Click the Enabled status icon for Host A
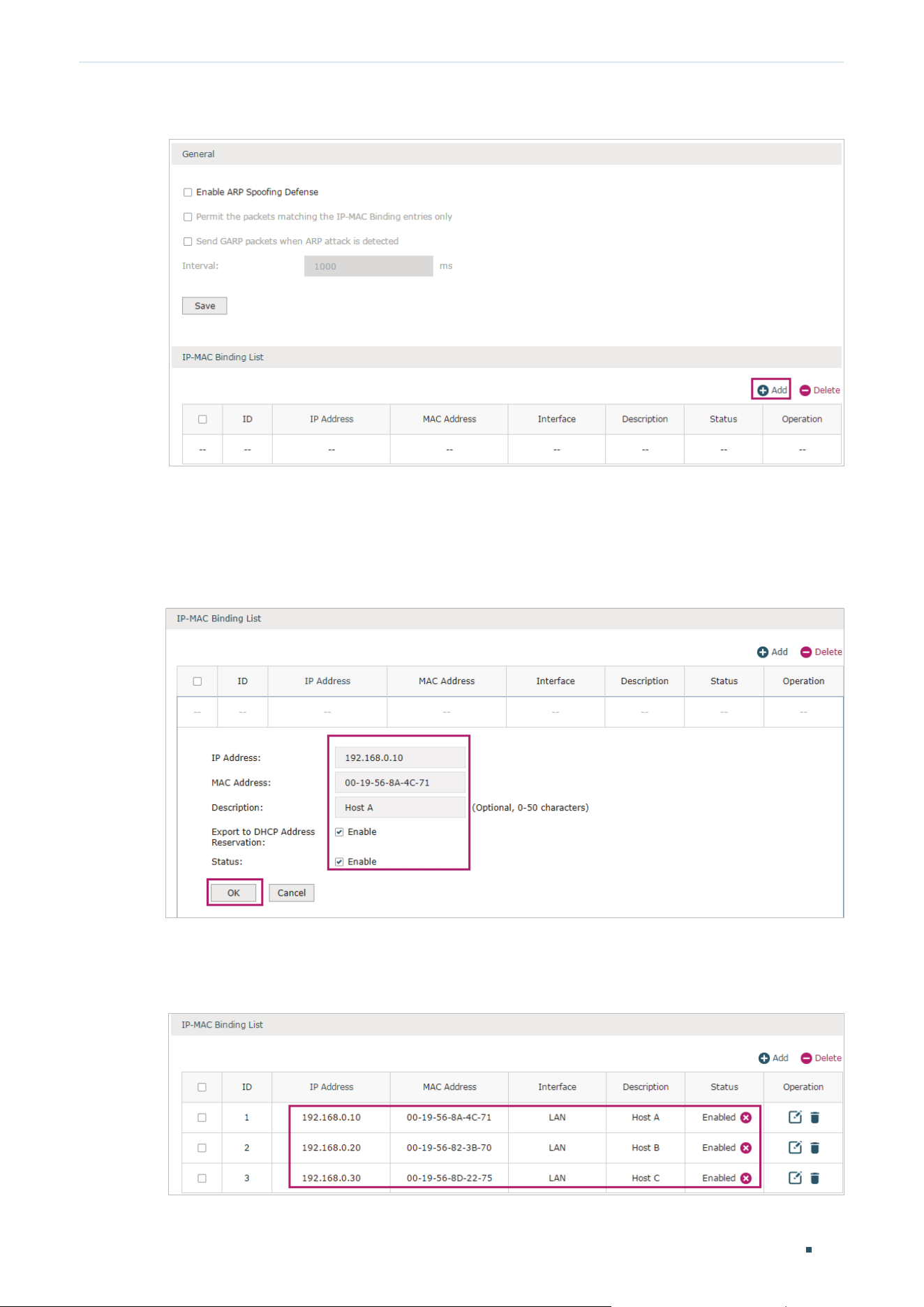This screenshot has height=1307, width=924. click(x=746, y=1118)
